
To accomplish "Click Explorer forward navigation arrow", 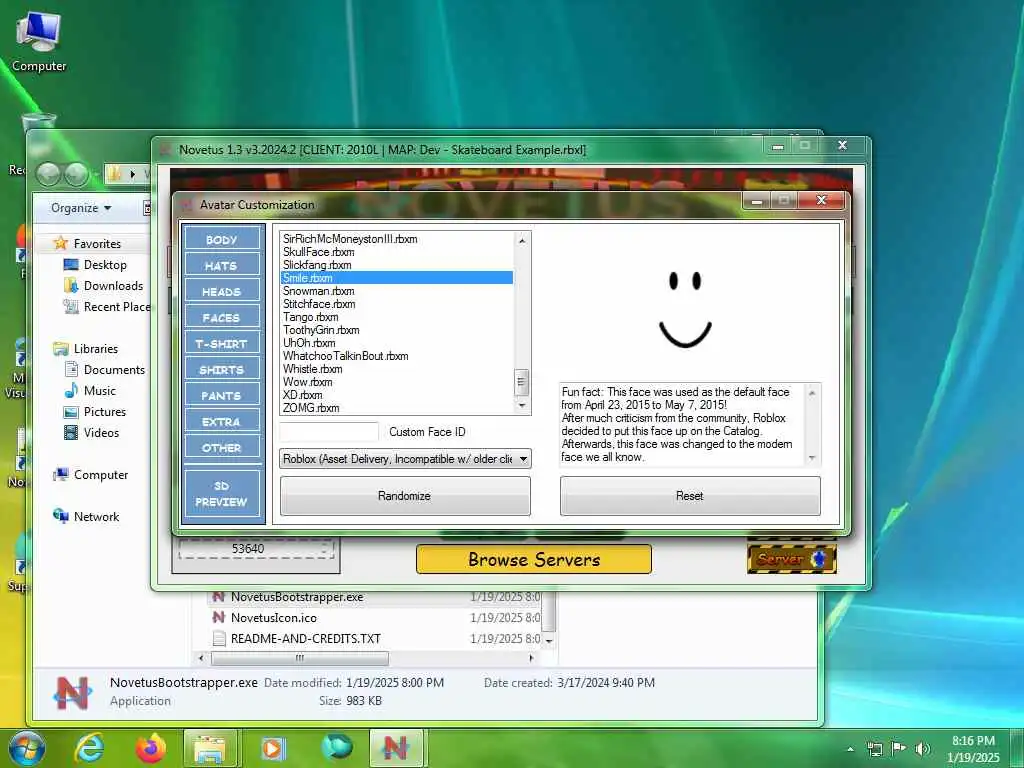I will pos(76,174).
